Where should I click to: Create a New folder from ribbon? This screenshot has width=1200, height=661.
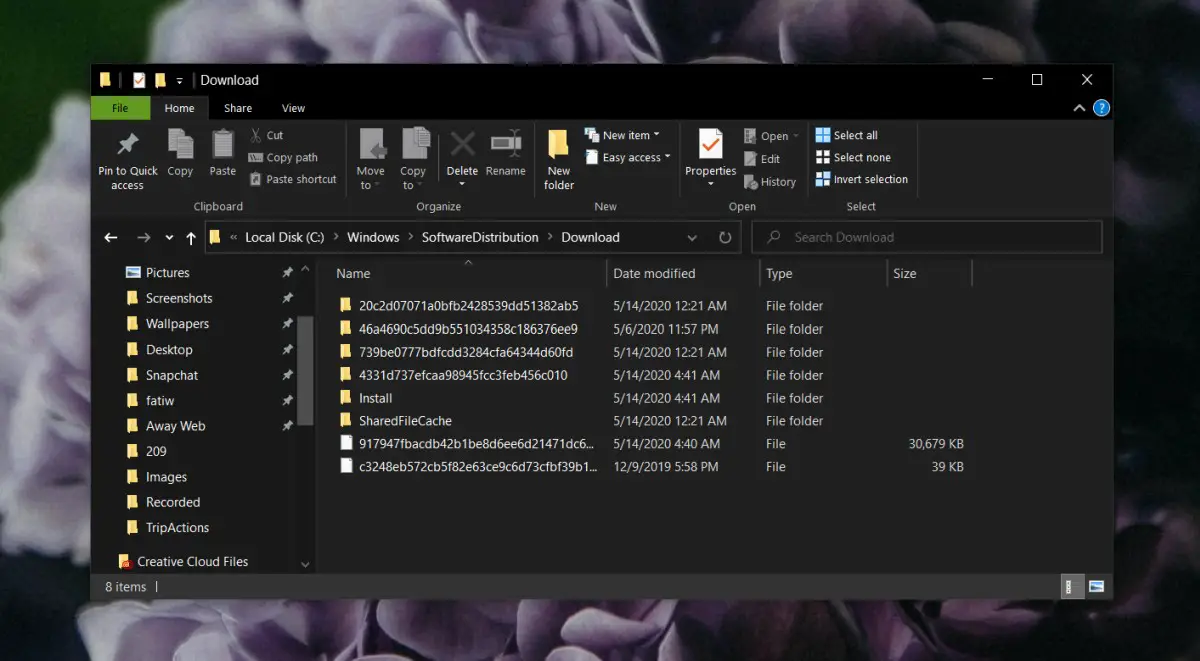click(x=558, y=146)
